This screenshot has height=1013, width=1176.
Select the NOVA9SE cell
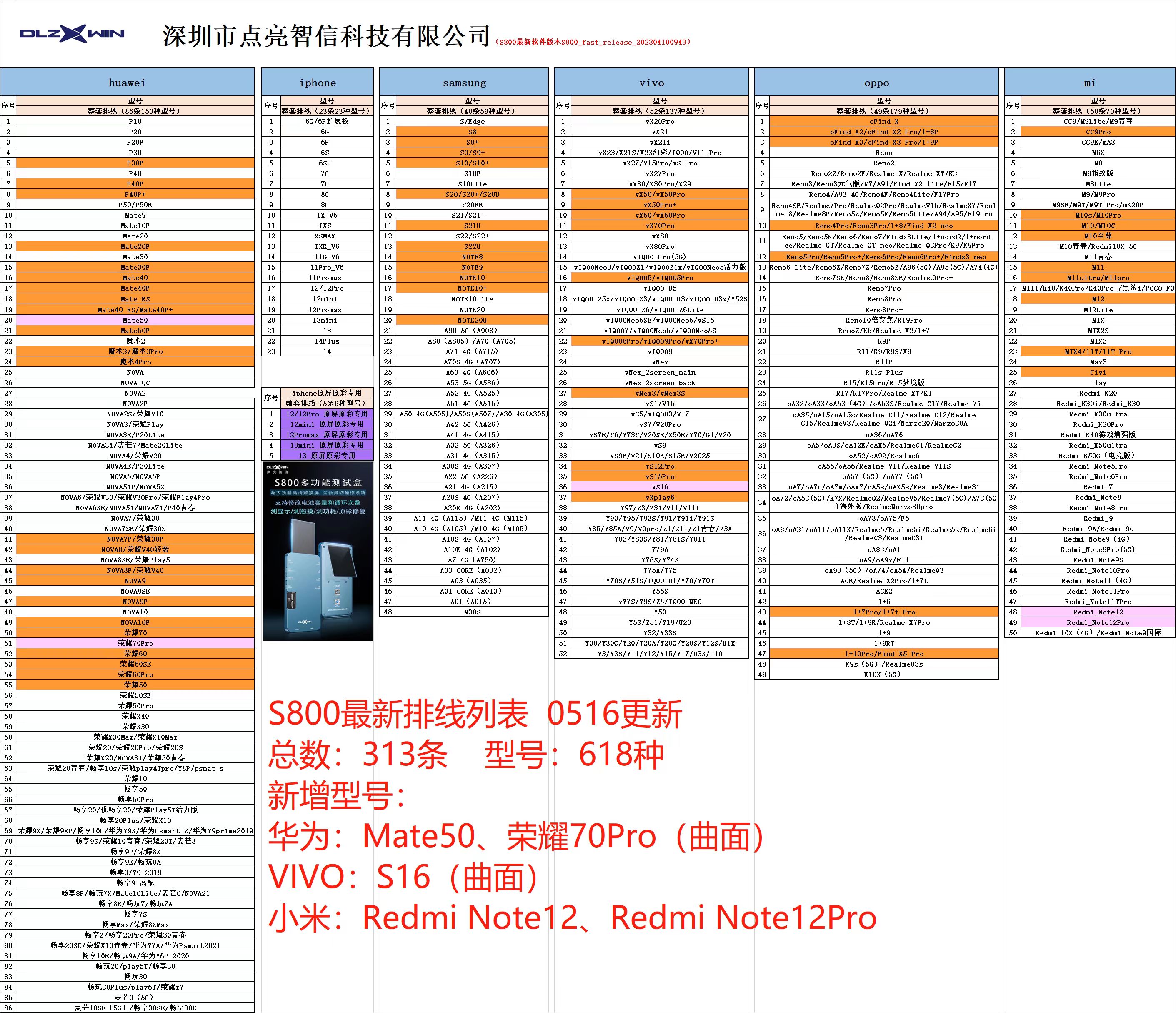point(135,591)
